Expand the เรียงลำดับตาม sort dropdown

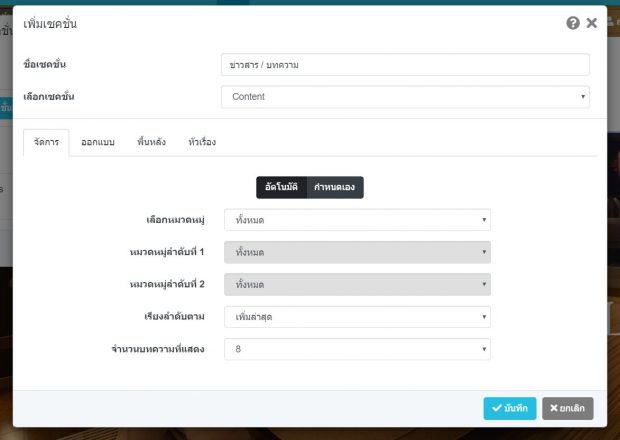[x=357, y=317]
